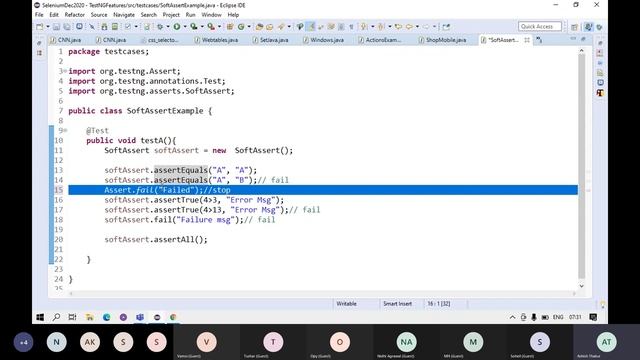Show the hidden editor tabs list

pyautogui.click(x=539, y=40)
